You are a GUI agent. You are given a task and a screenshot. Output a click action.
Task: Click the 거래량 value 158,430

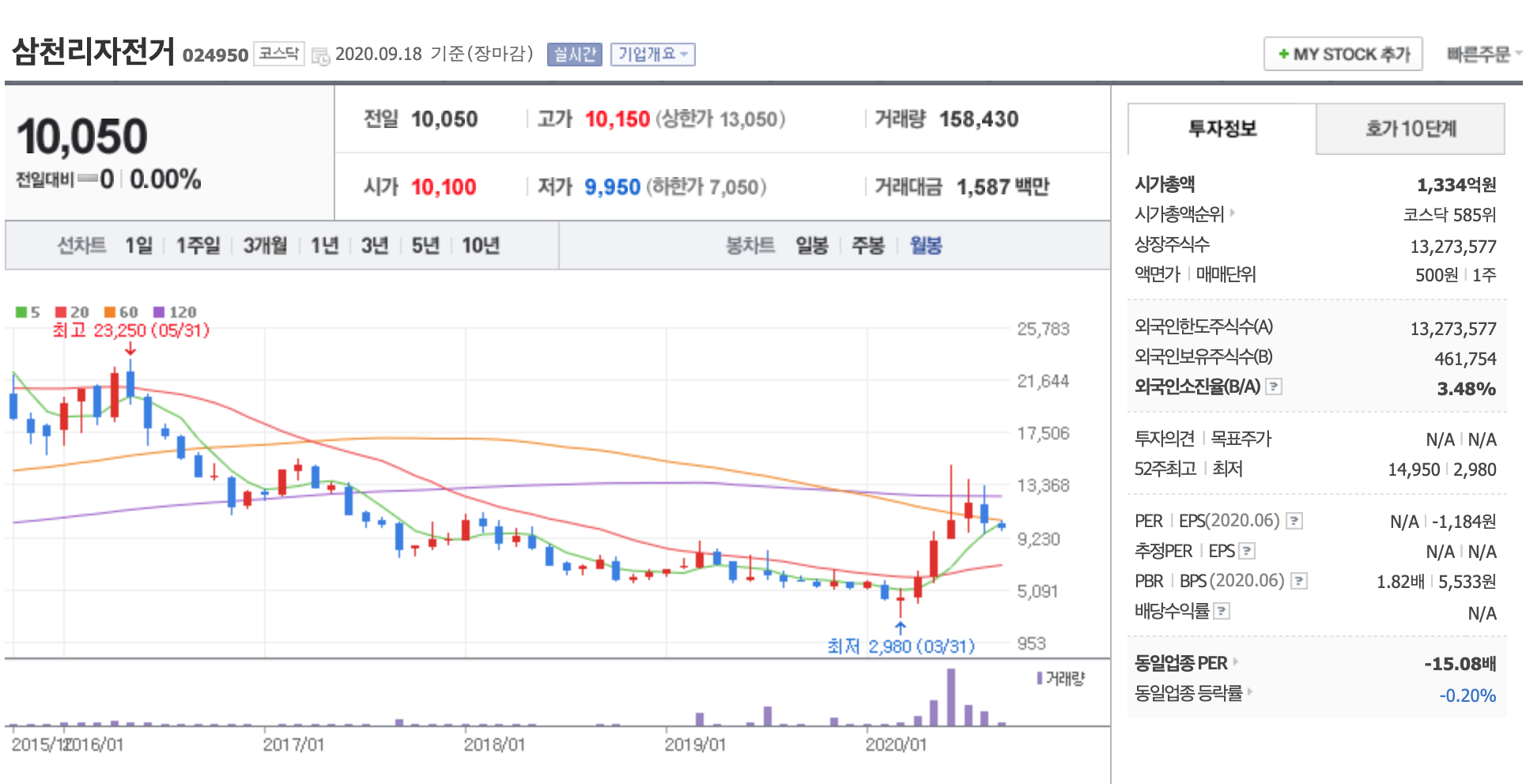[x=979, y=119]
